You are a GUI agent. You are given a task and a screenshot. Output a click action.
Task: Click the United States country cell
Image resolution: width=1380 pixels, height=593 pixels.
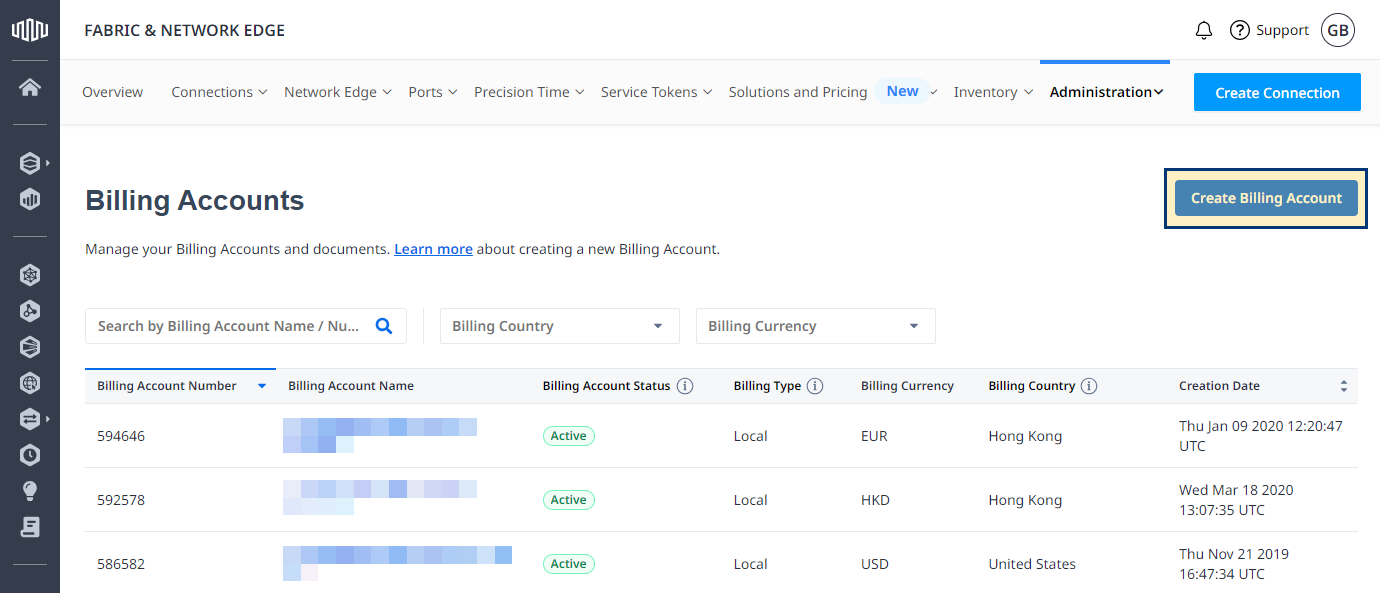(x=1032, y=564)
